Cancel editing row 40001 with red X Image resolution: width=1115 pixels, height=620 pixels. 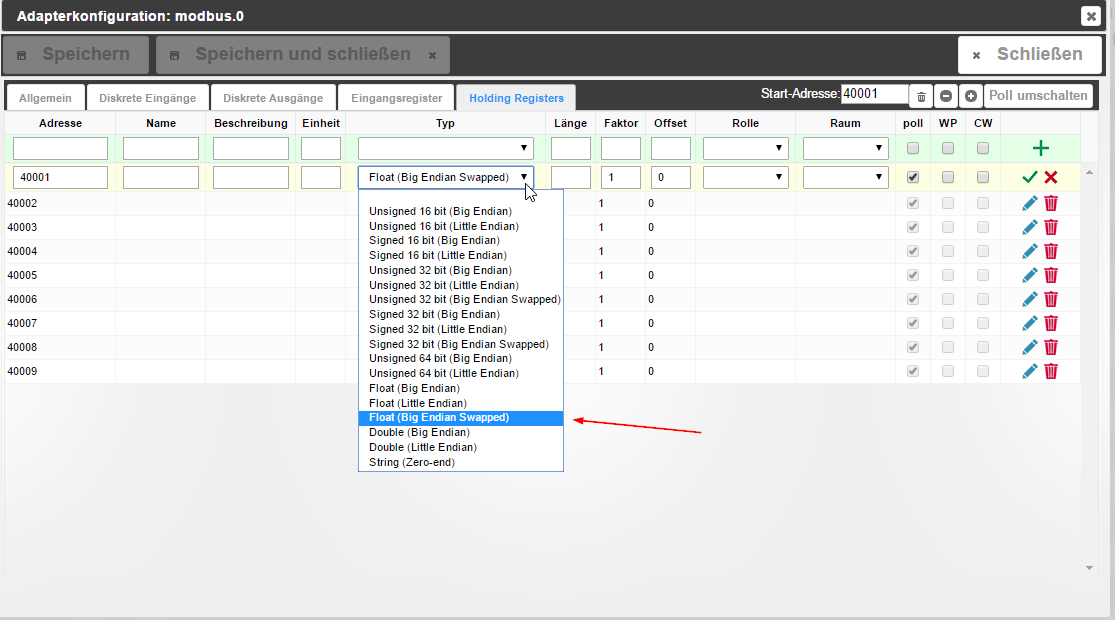point(1051,177)
